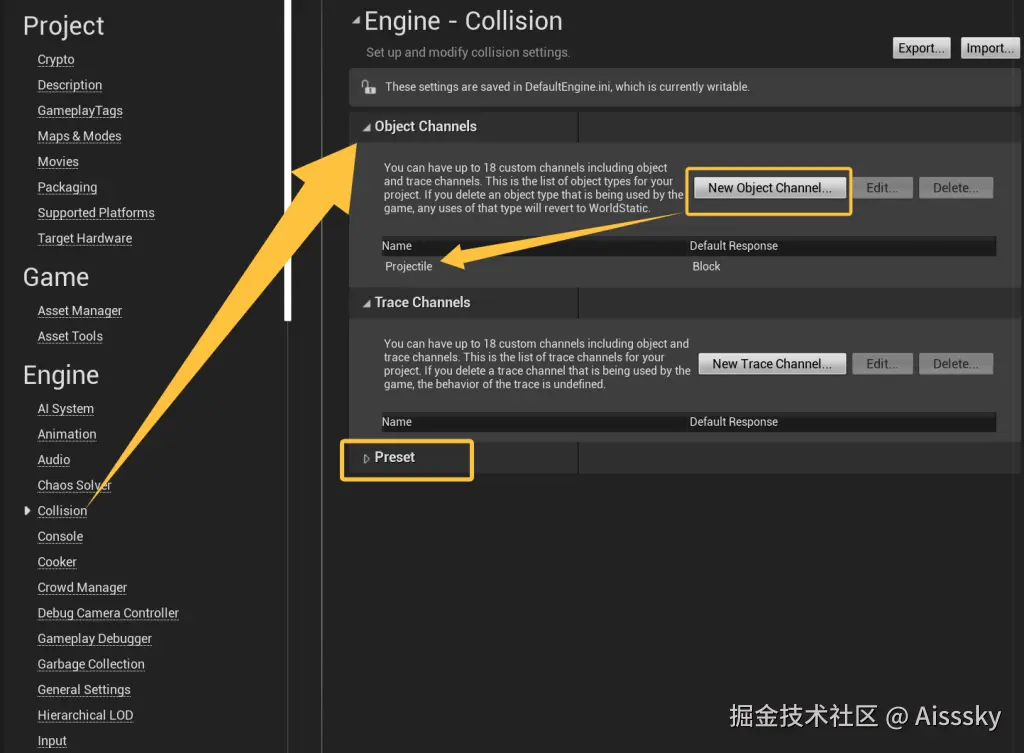The height and width of the screenshot is (753, 1024).
Task: Collapse the Object Channels section
Action: point(367,127)
